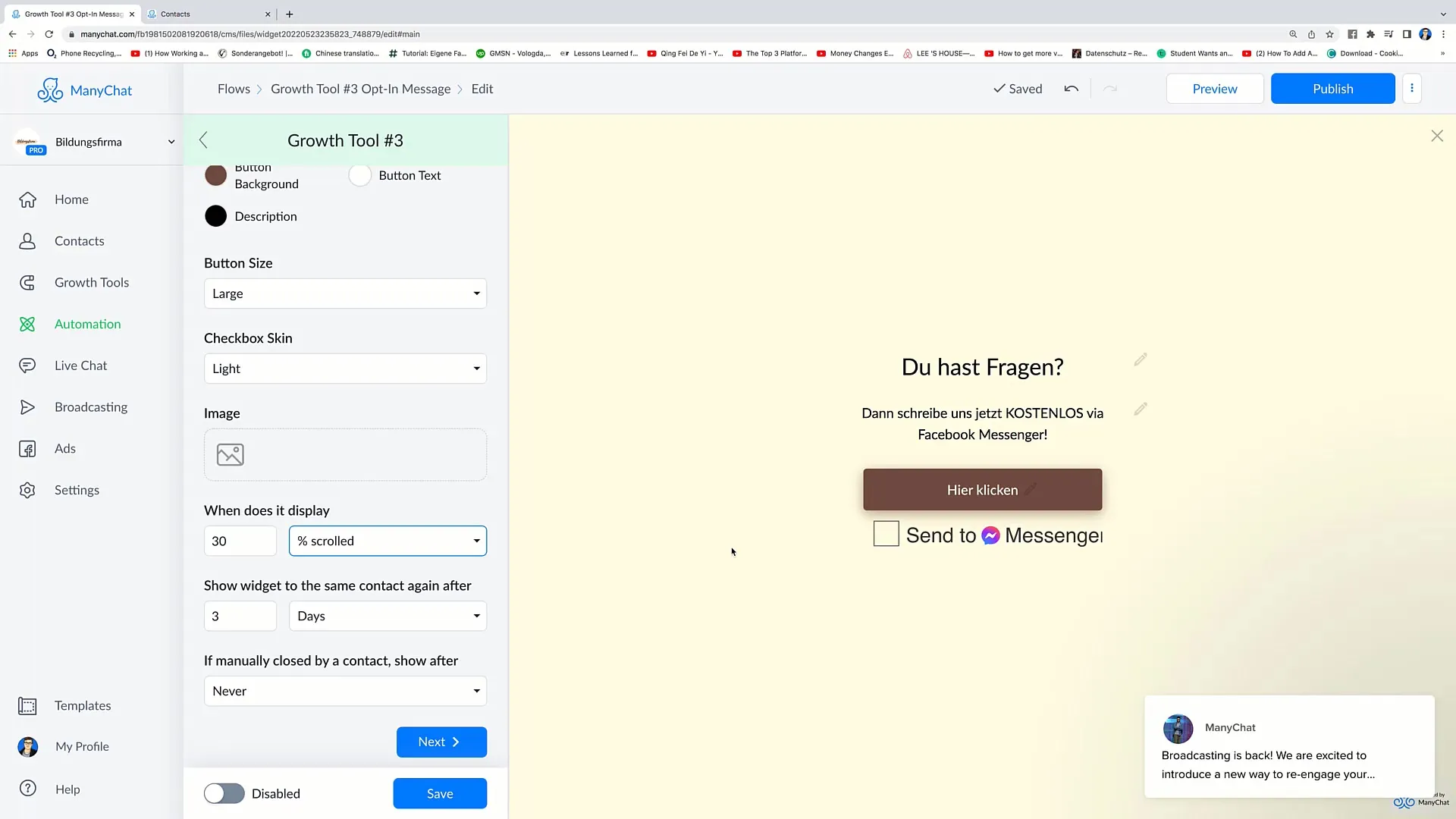Click the image upload placeholder area
1456x819 pixels.
345,454
